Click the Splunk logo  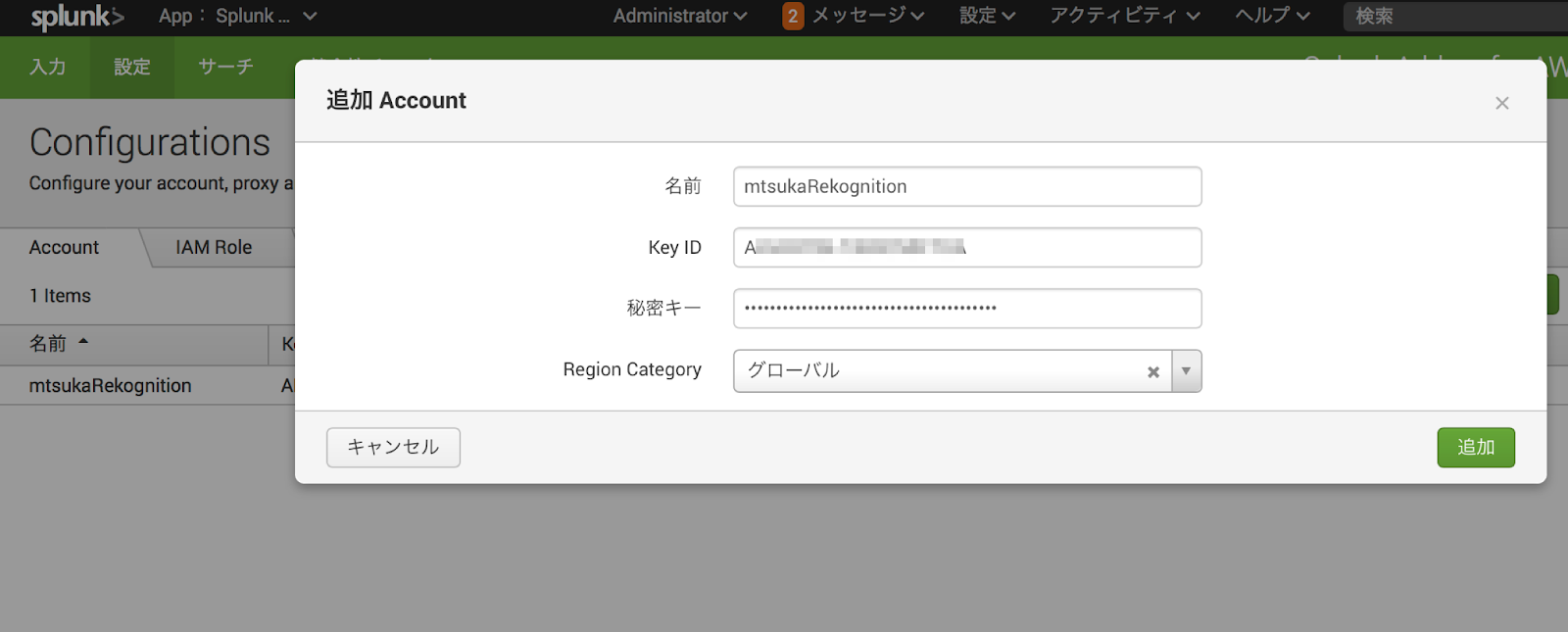point(76,17)
